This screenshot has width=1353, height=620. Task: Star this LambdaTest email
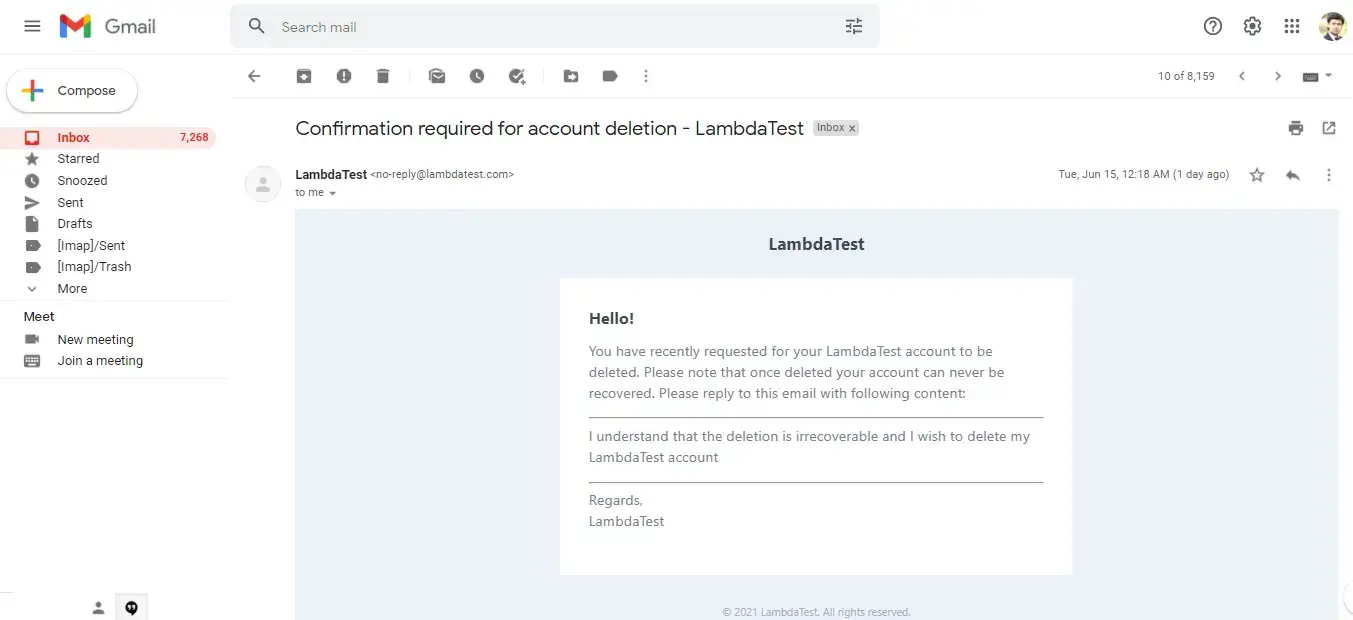pyautogui.click(x=1257, y=174)
